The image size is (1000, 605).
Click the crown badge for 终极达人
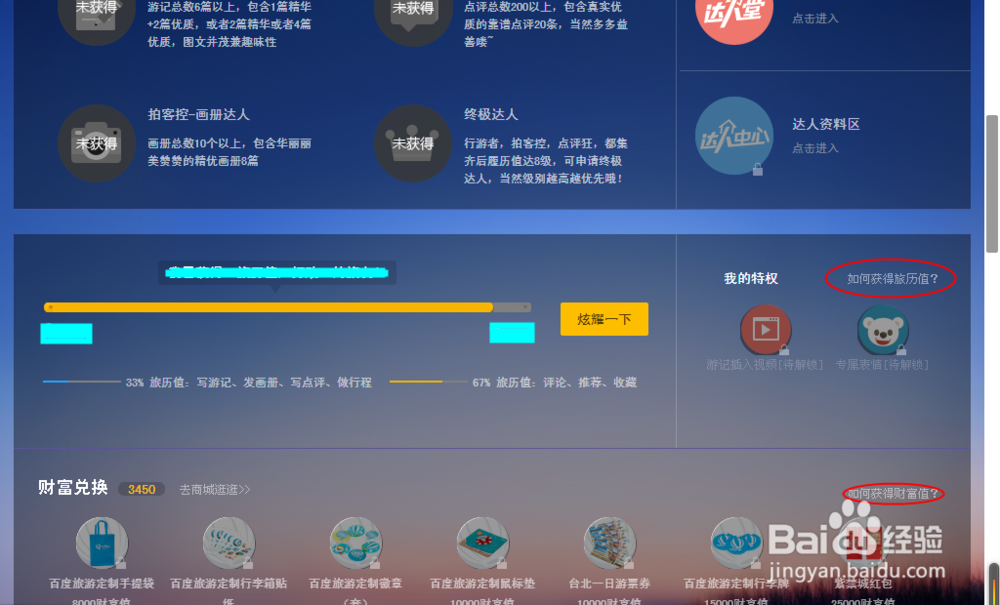click(x=412, y=143)
